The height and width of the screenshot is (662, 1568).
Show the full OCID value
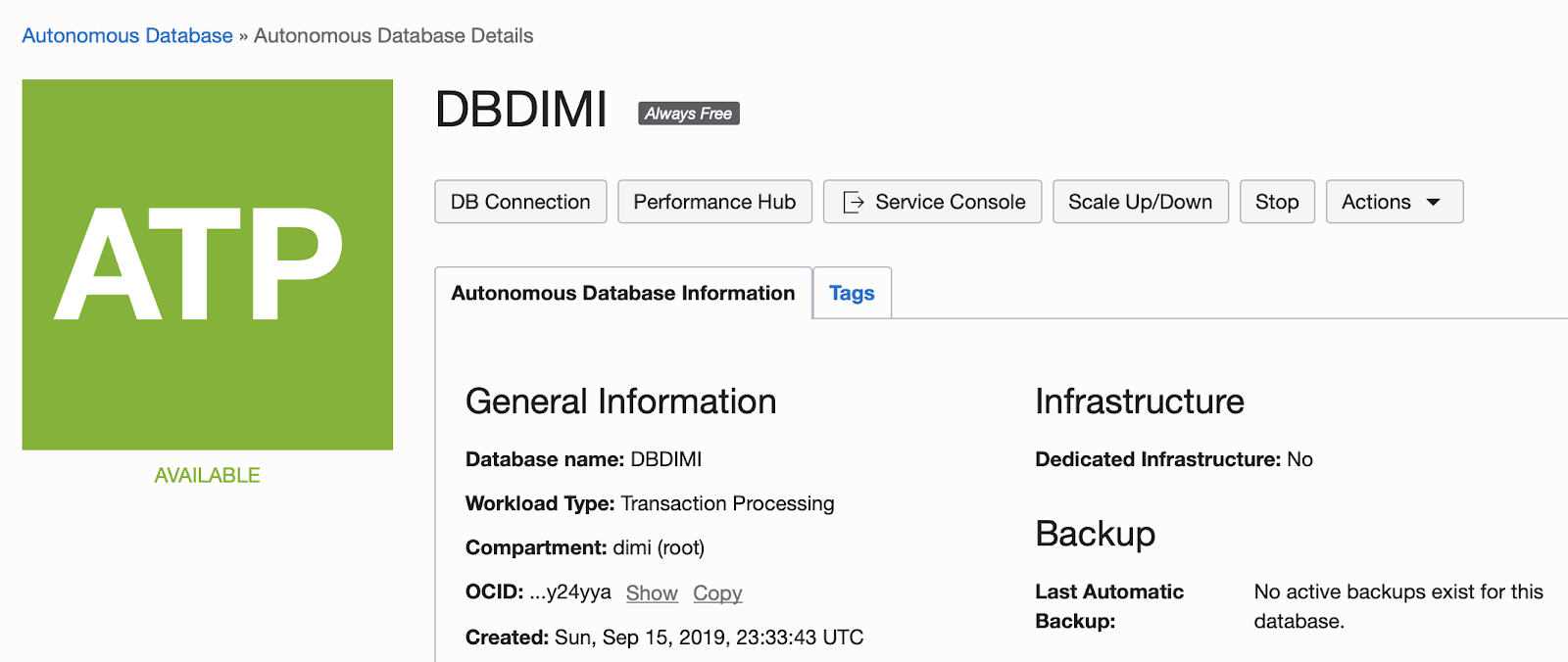point(652,592)
